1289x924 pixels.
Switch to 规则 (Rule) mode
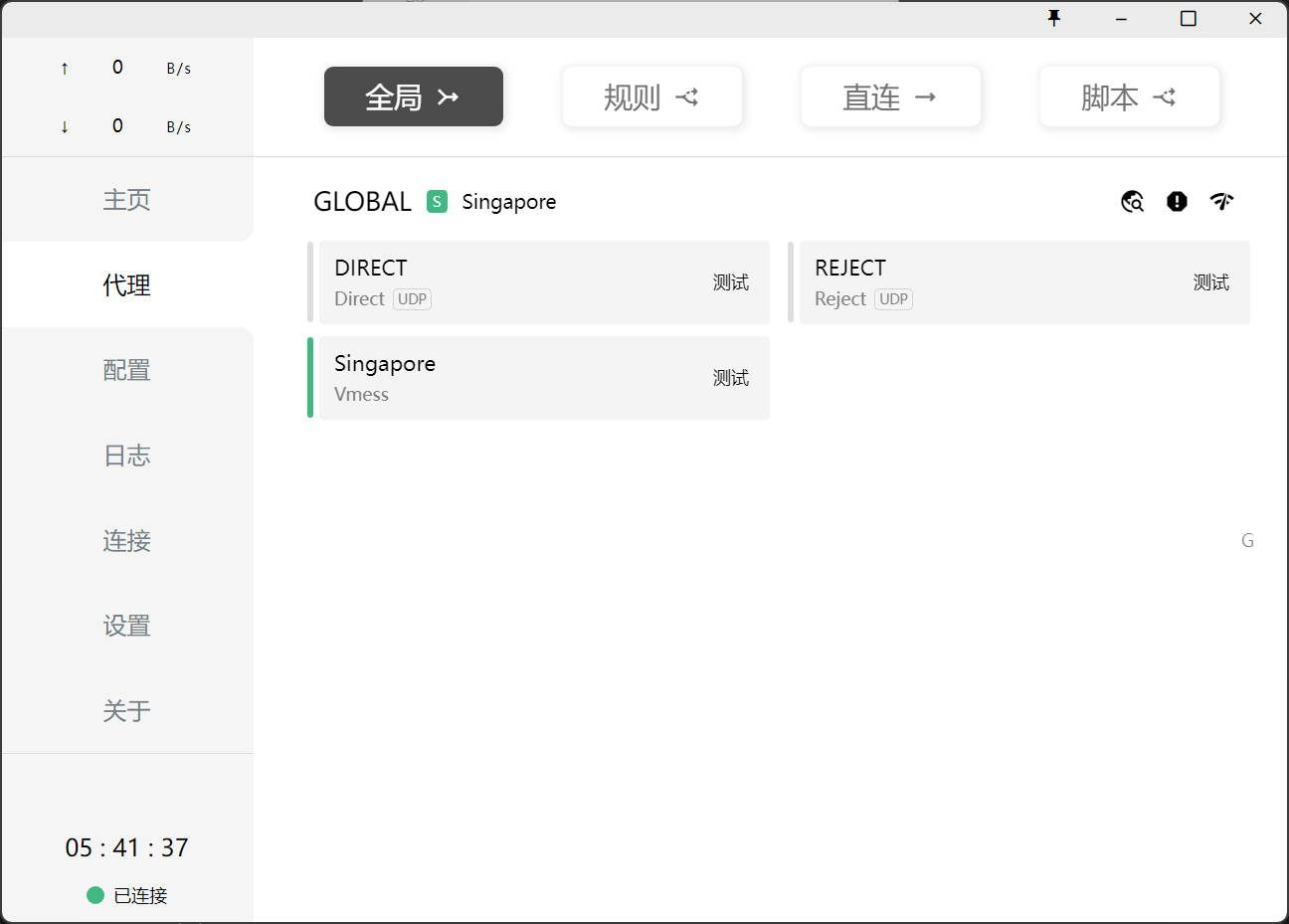point(651,96)
